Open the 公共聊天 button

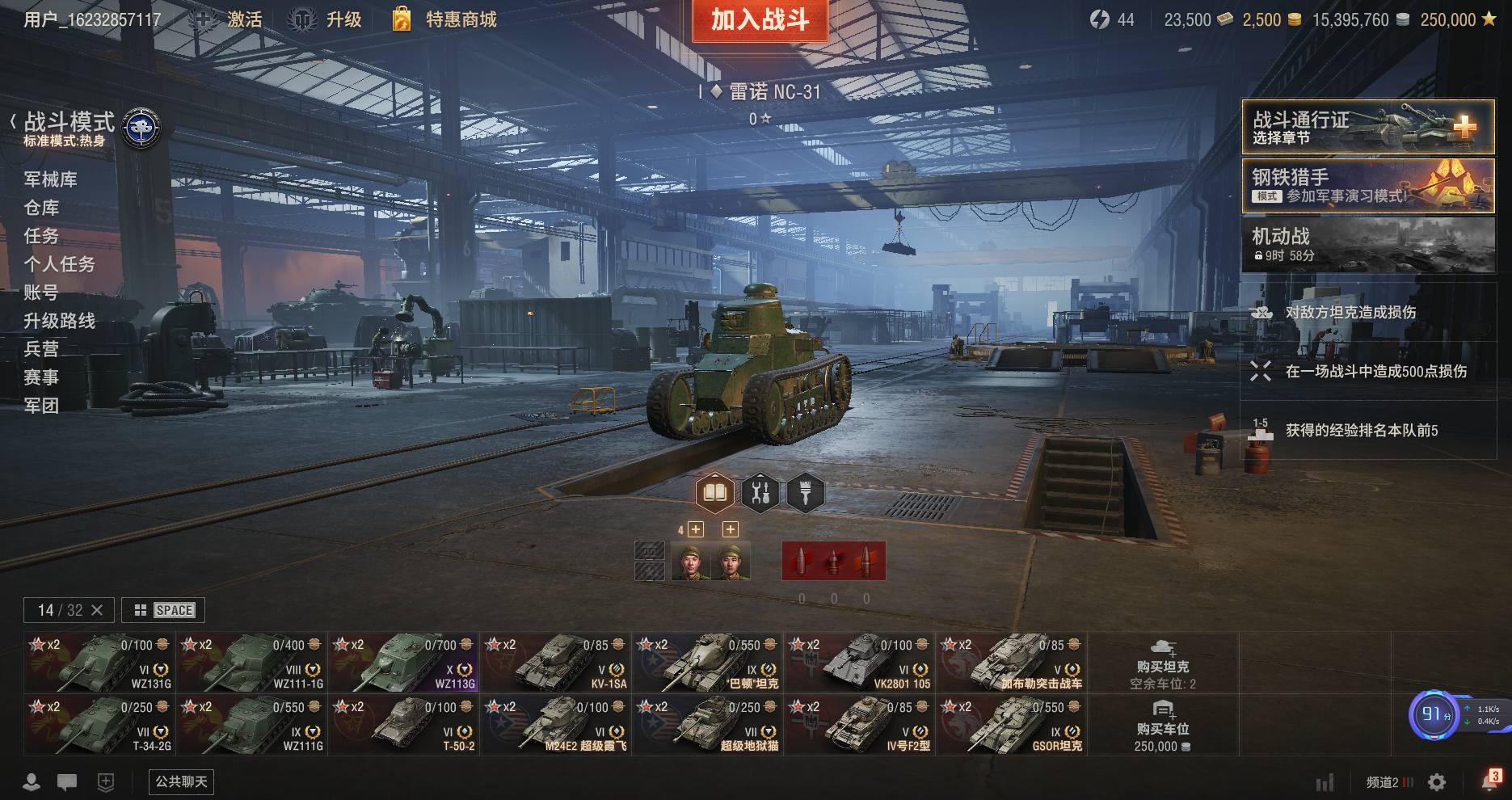[x=182, y=781]
